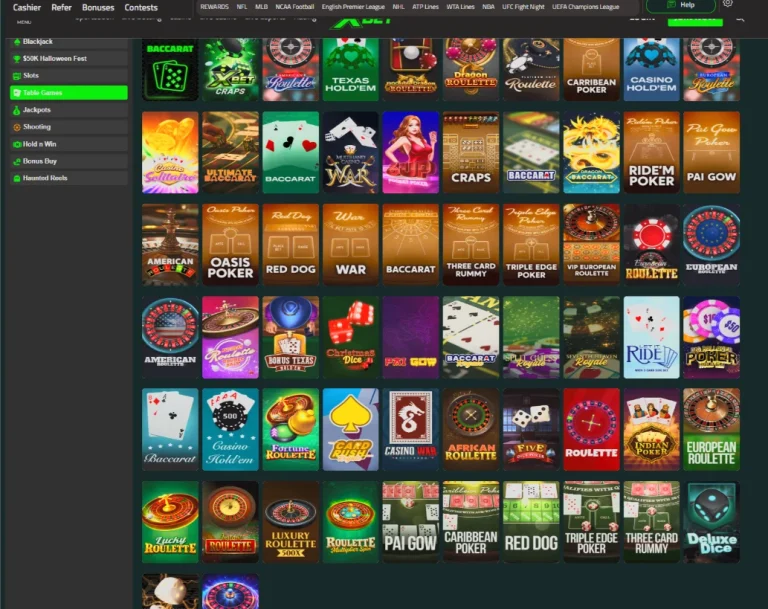
Task: Open the Cashier menu item
Action: click(x=27, y=7)
